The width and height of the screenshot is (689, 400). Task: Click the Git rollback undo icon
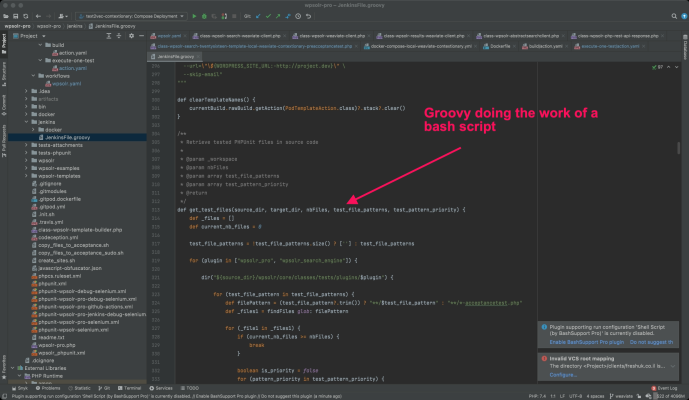click(x=308, y=16)
